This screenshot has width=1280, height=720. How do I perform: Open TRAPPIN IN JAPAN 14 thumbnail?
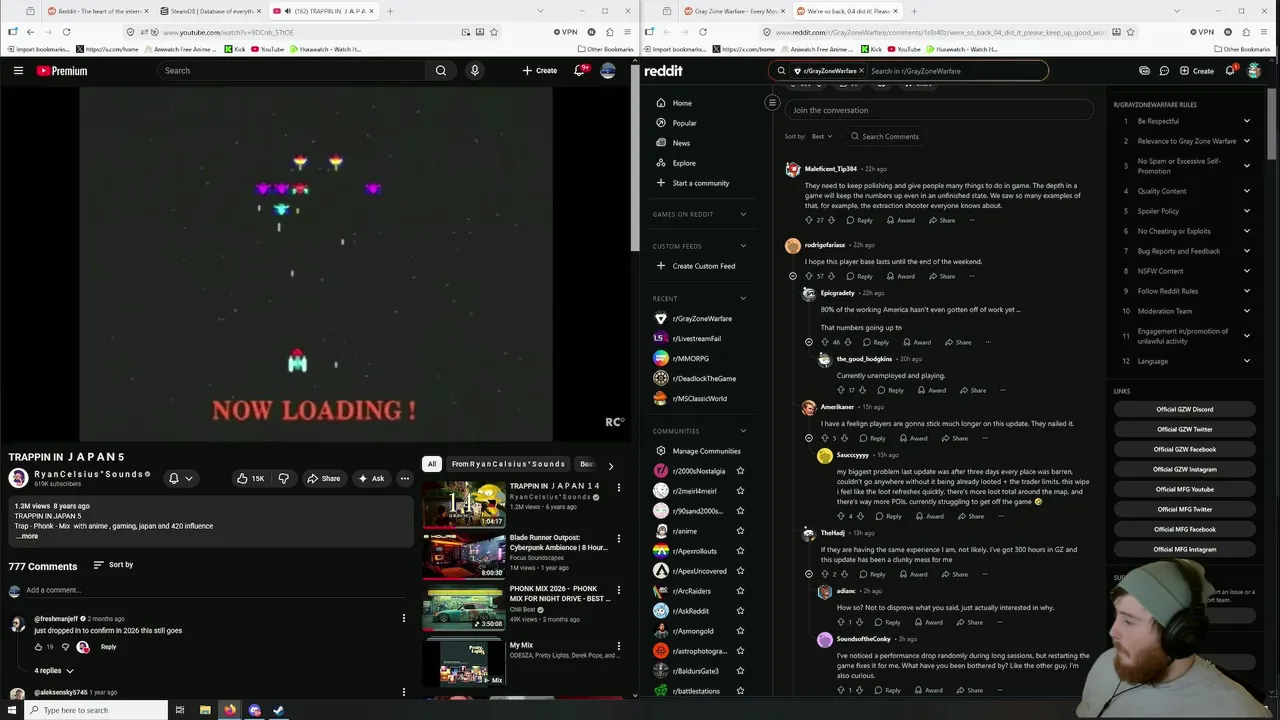(x=464, y=504)
